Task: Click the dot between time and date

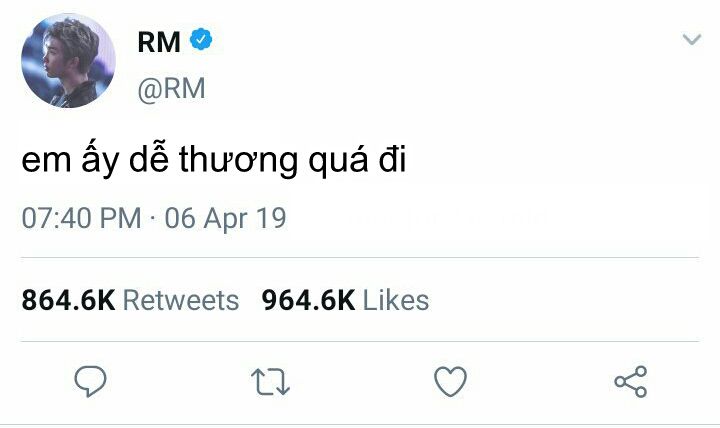Action: pos(153,218)
